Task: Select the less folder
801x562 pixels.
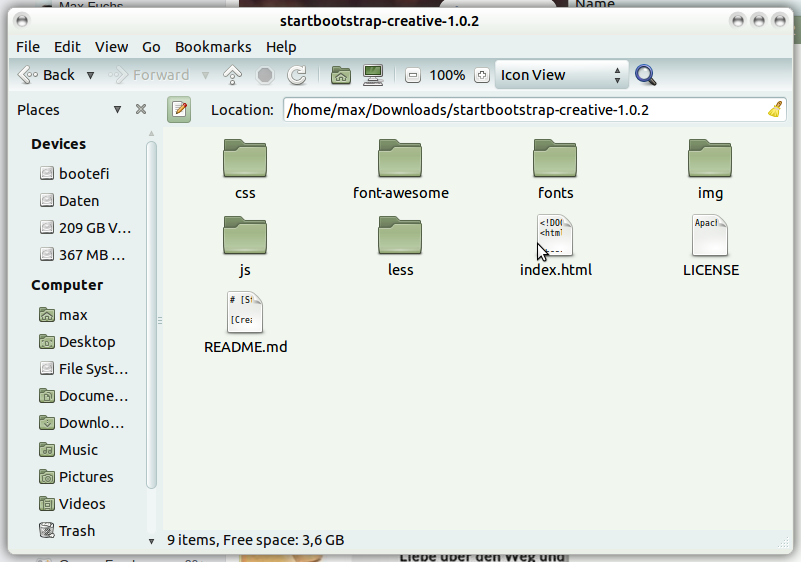Action: [x=400, y=247]
